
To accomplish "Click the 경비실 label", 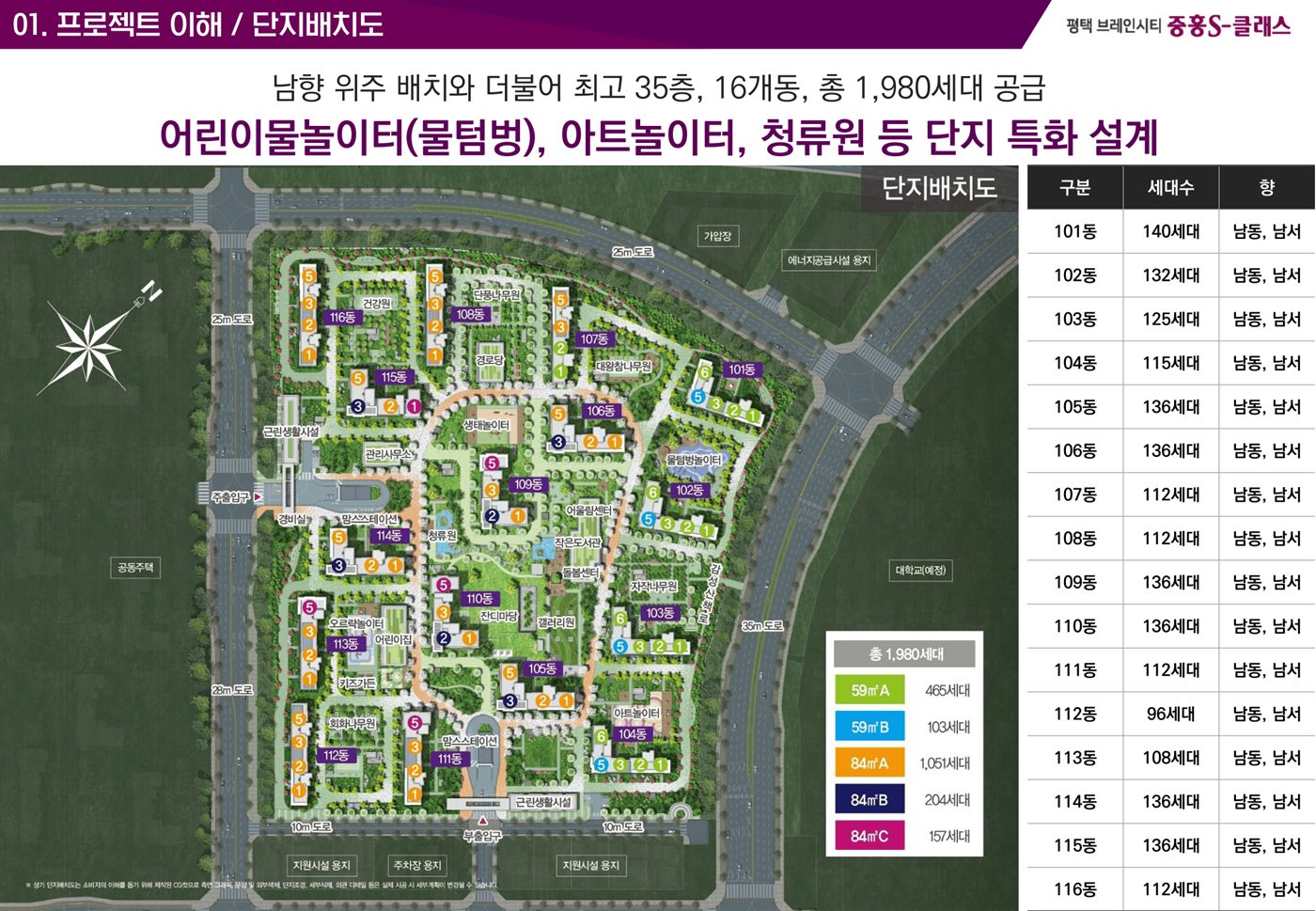I will (x=291, y=519).
